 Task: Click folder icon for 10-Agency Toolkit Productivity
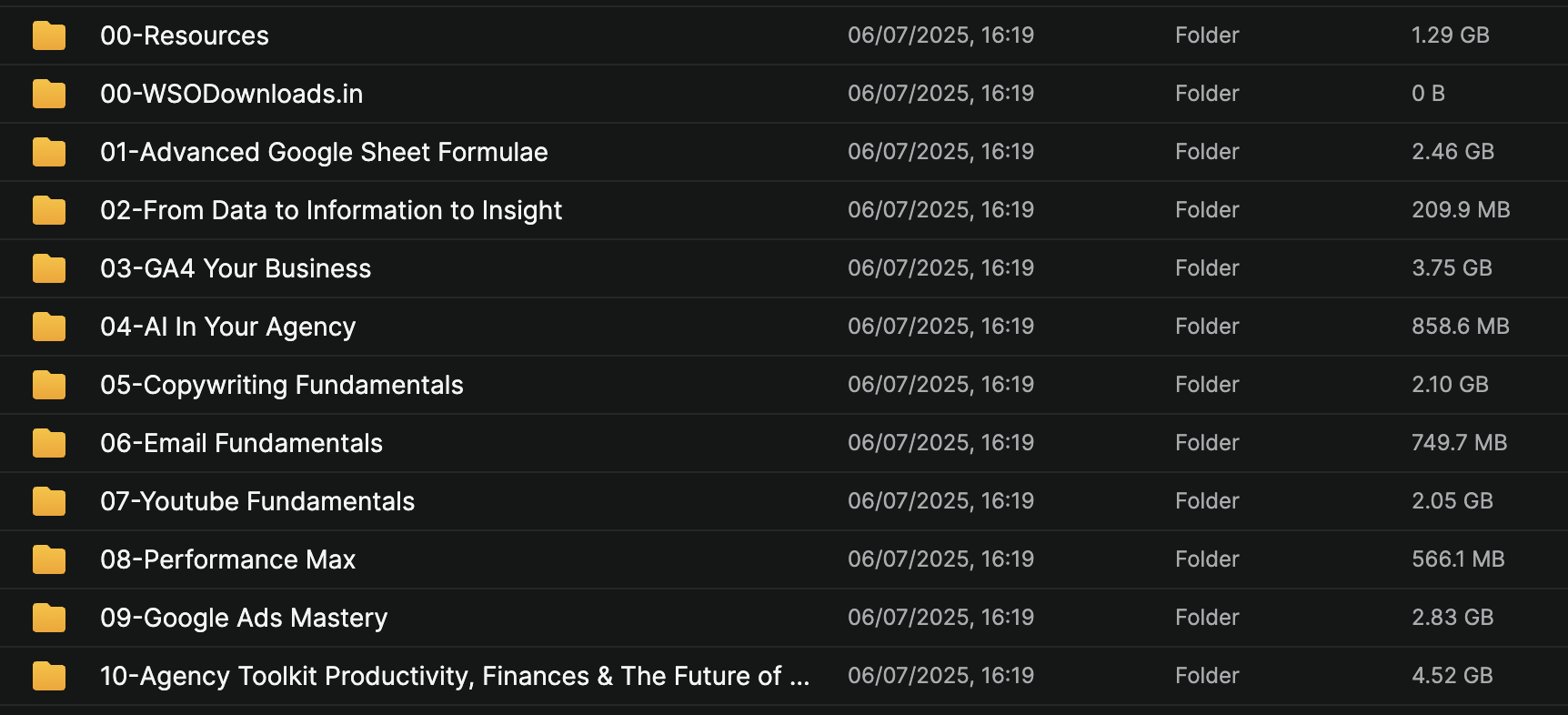tap(49, 676)
